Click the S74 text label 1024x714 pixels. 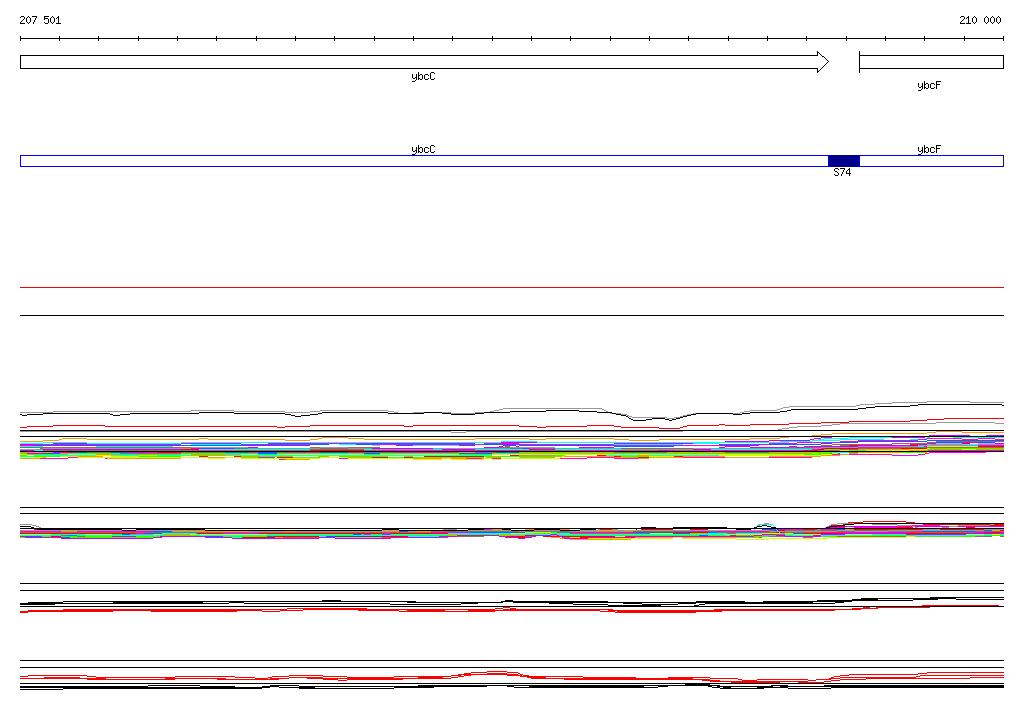tap(842, 173)
